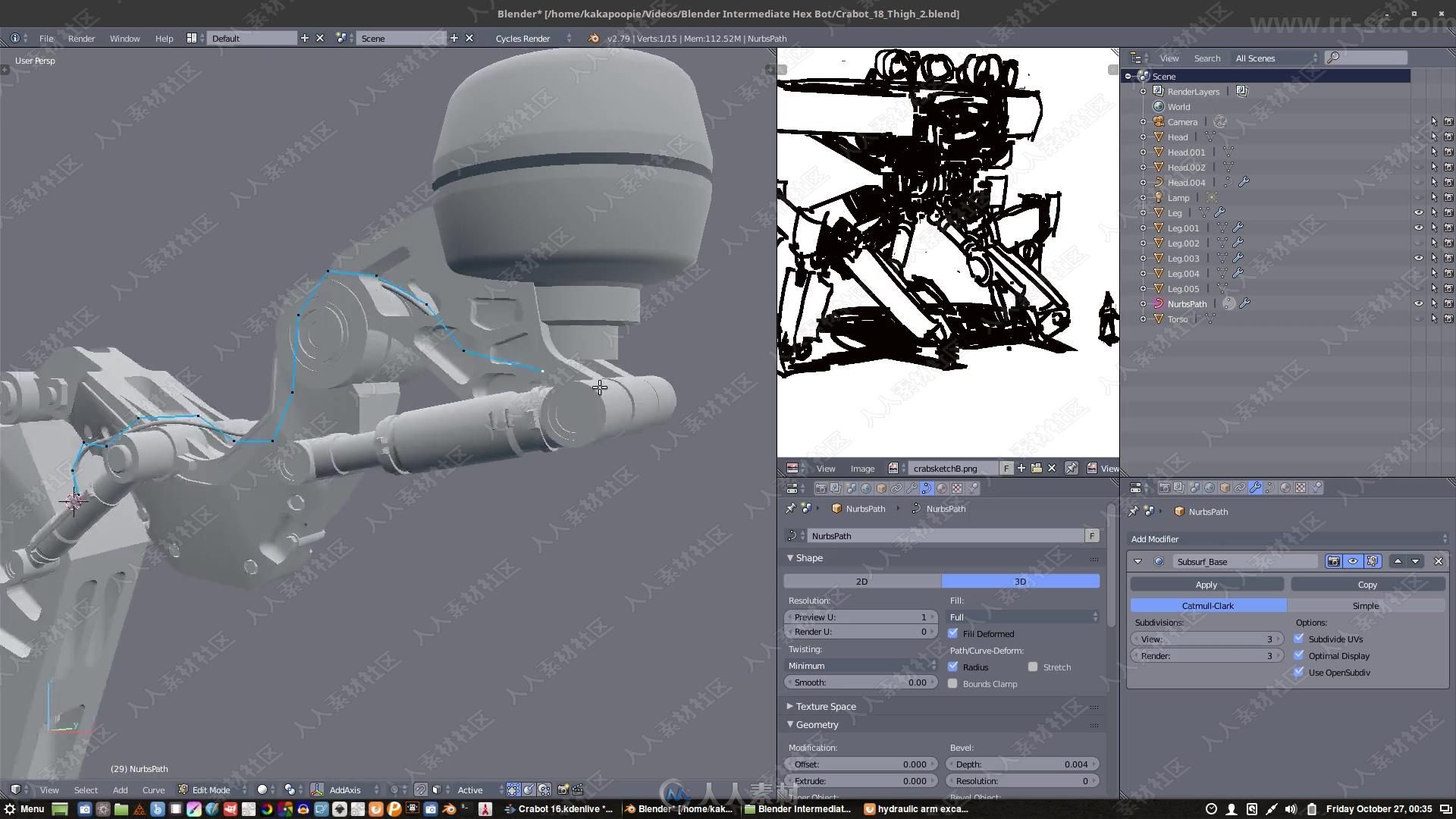
Task: Click the Add Modifier wrench icon
Action: click(x=1254, y=488)
